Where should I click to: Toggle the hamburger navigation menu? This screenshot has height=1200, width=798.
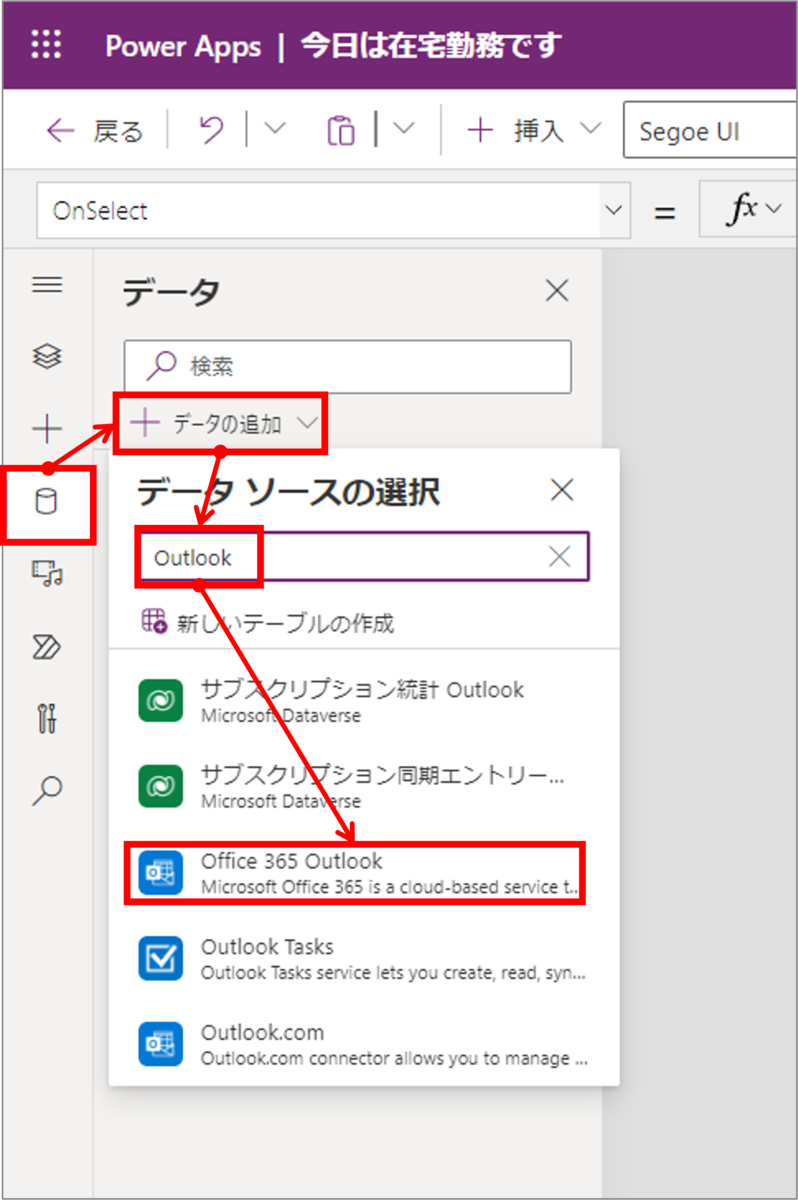(x=47, y=285)
